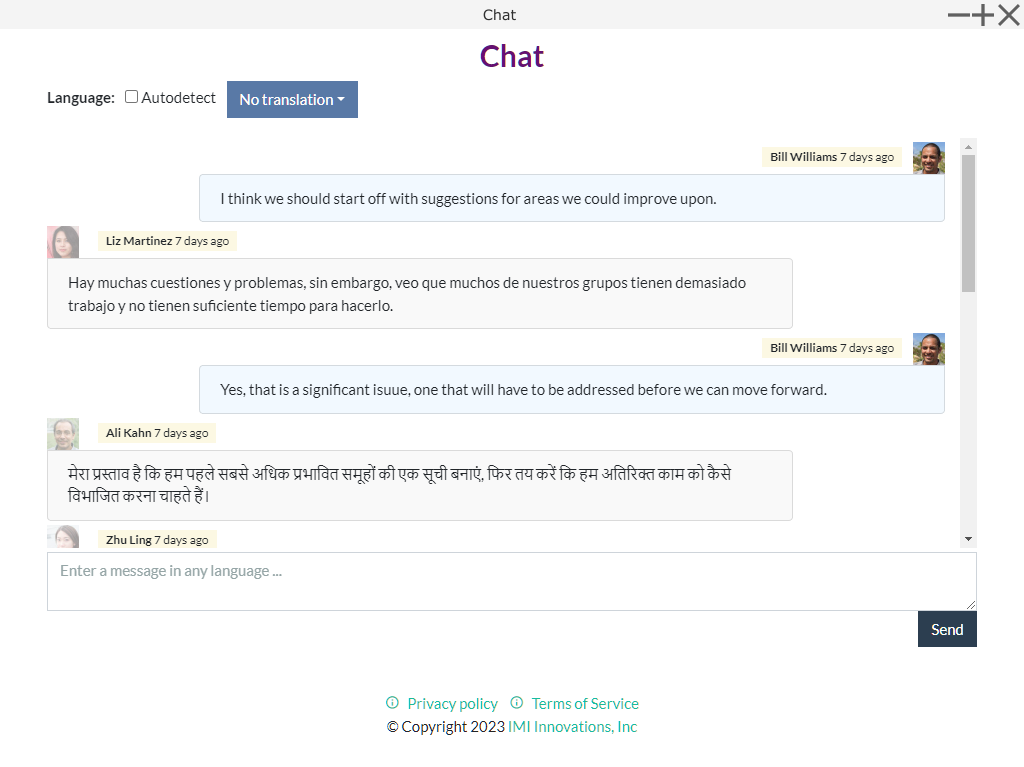Enable the Autodetect language checkbox

[x=131, y=97]
